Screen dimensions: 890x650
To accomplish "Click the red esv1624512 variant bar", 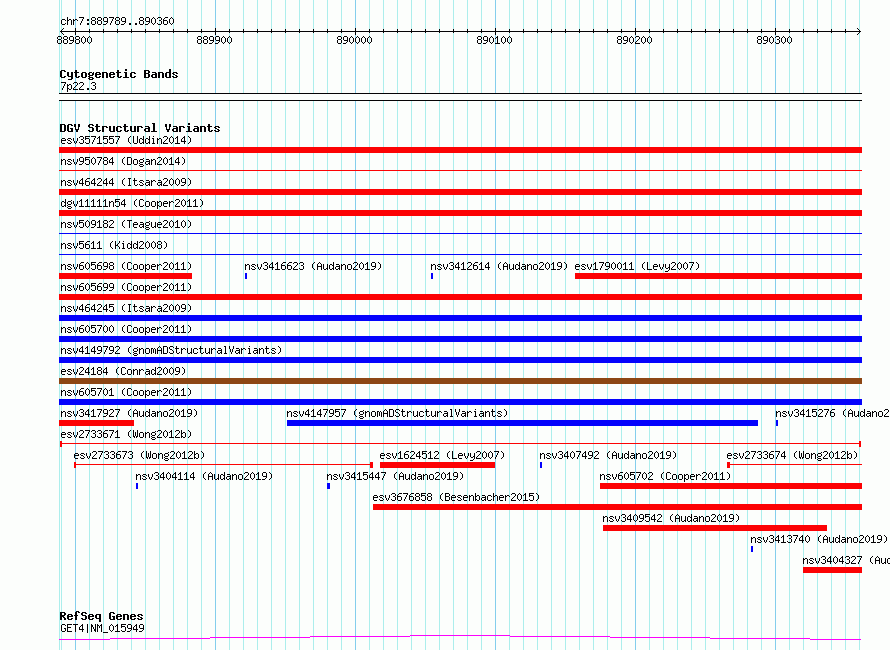I will click(x=438, y=465).
